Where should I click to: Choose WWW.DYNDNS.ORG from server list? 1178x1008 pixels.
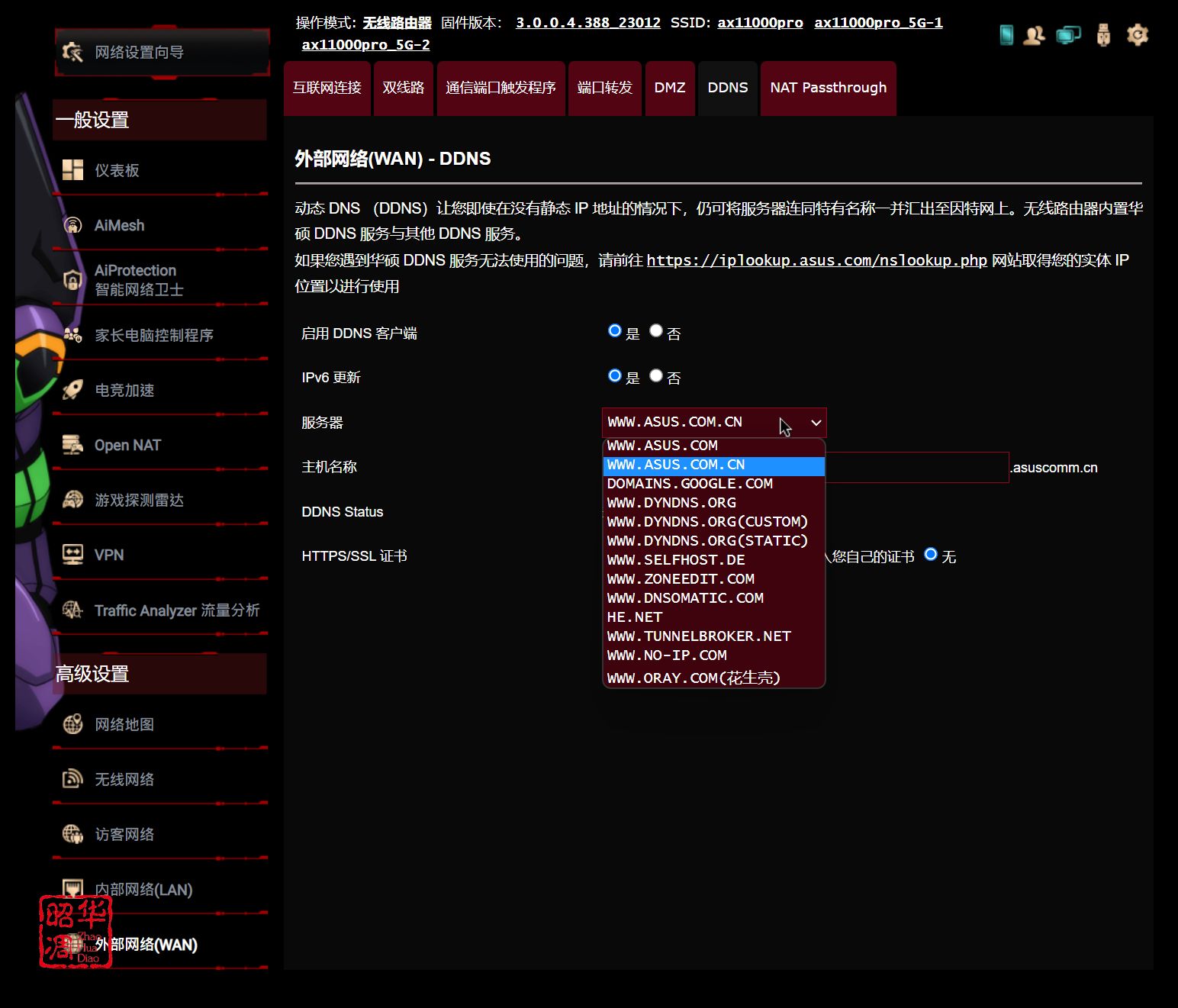tap(714, 503)
